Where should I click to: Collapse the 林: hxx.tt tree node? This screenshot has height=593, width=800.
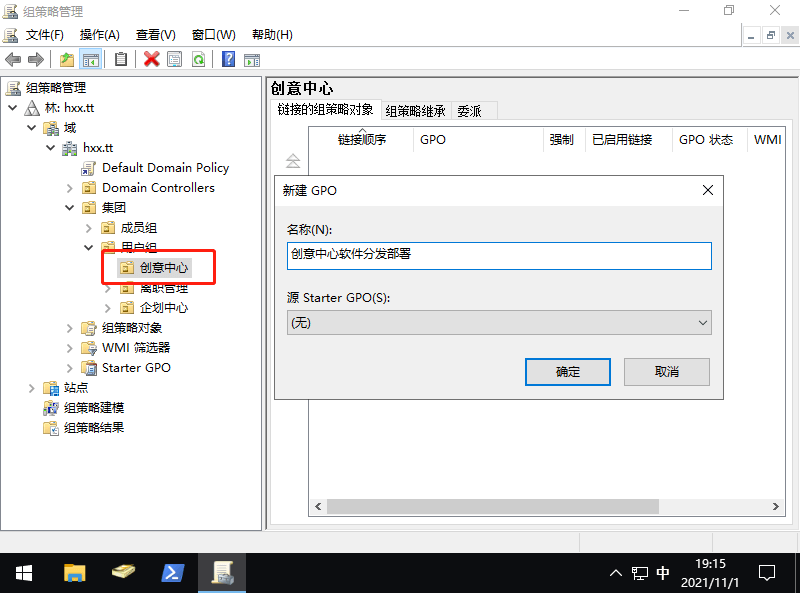(13, 108)
